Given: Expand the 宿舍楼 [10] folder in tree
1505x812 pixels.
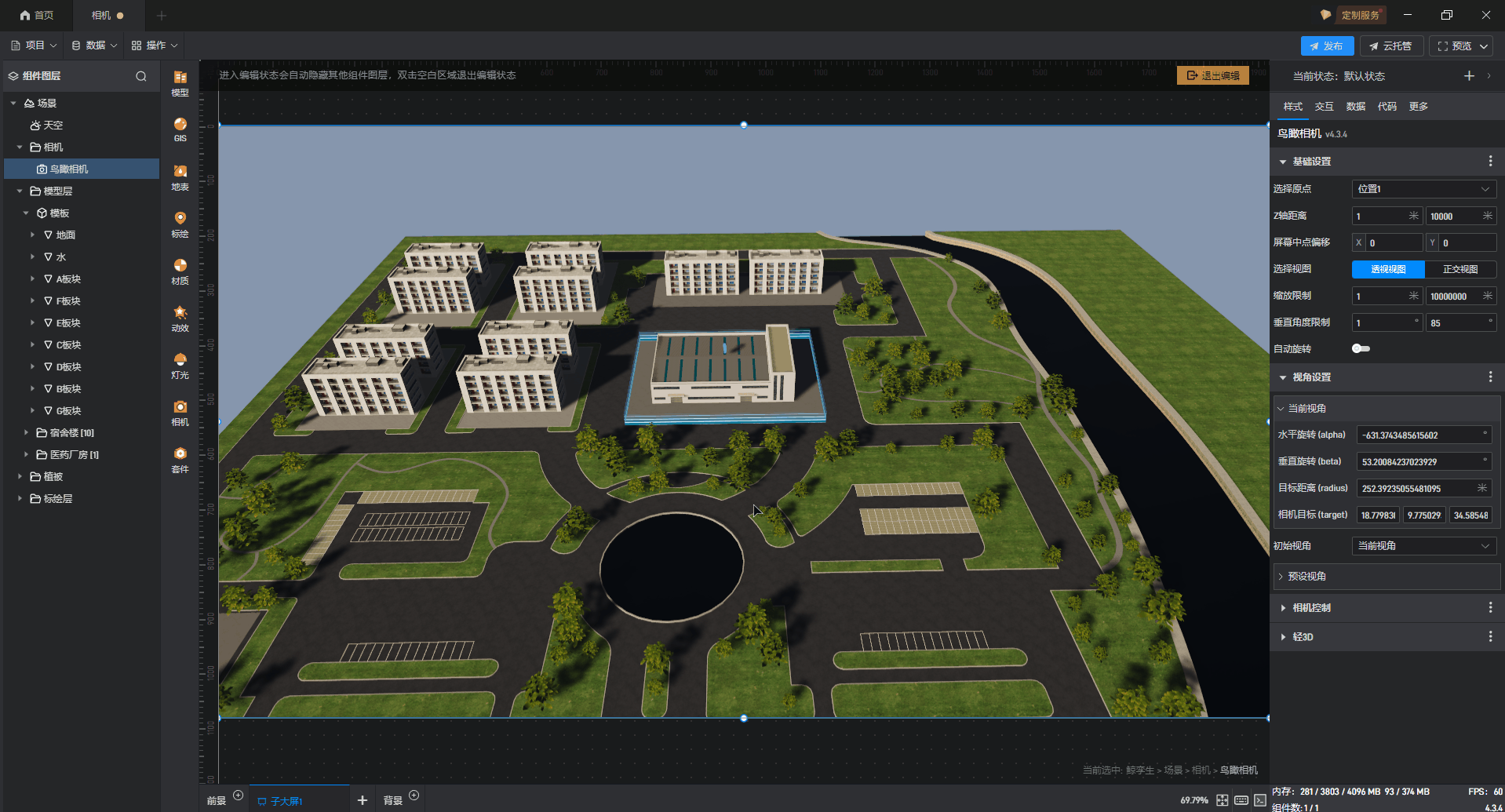Looking at the screenshot, I should tap(26, 432).
